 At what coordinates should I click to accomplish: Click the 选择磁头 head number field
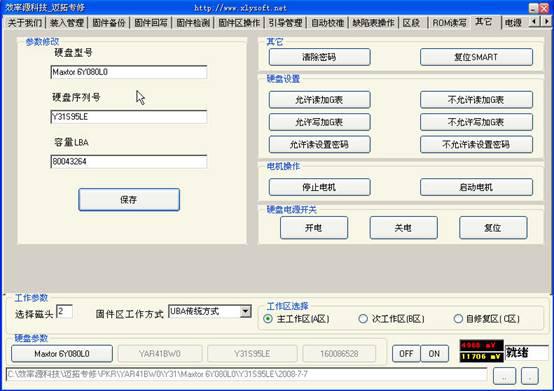[64, 312]
